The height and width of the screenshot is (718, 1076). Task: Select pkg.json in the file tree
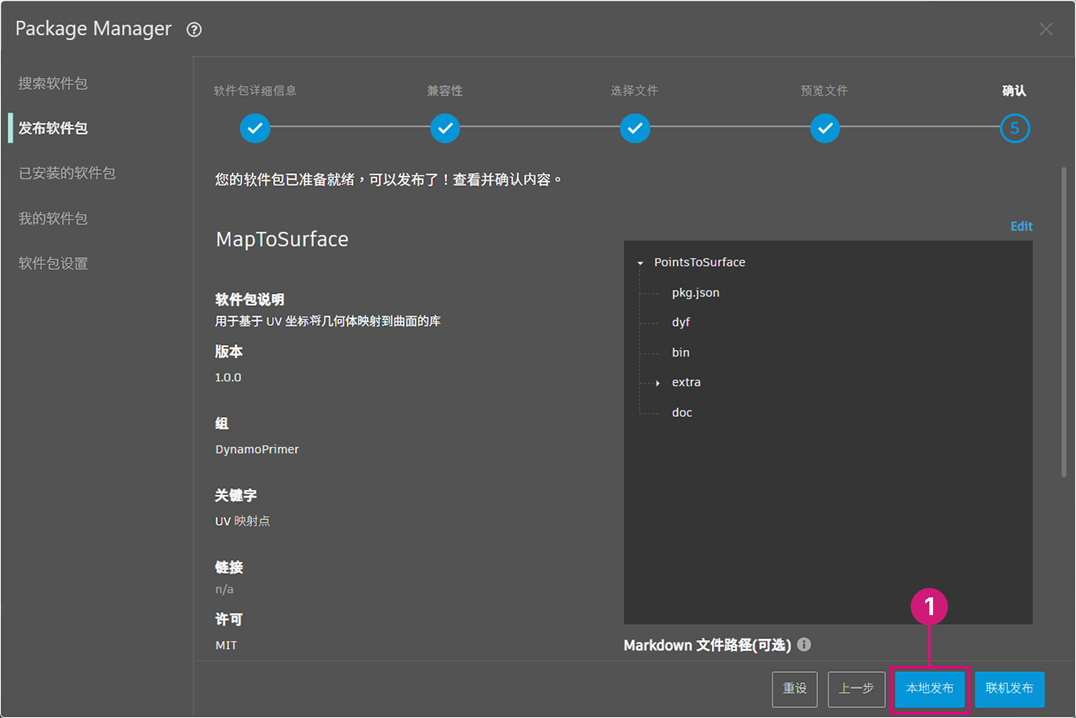click(695, 292)
